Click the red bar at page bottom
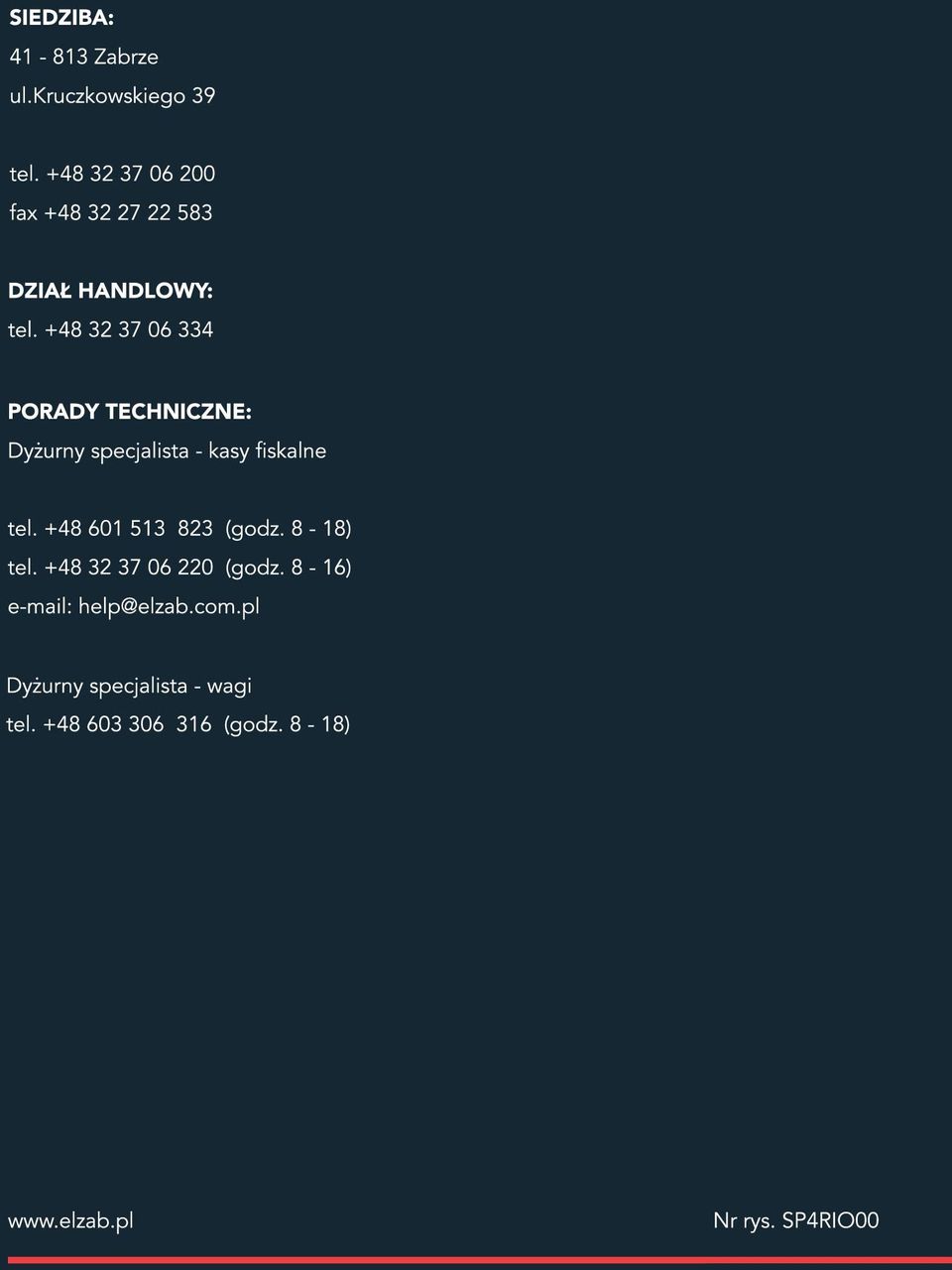The image size is (952, 1270). [x=476, y=1260]
